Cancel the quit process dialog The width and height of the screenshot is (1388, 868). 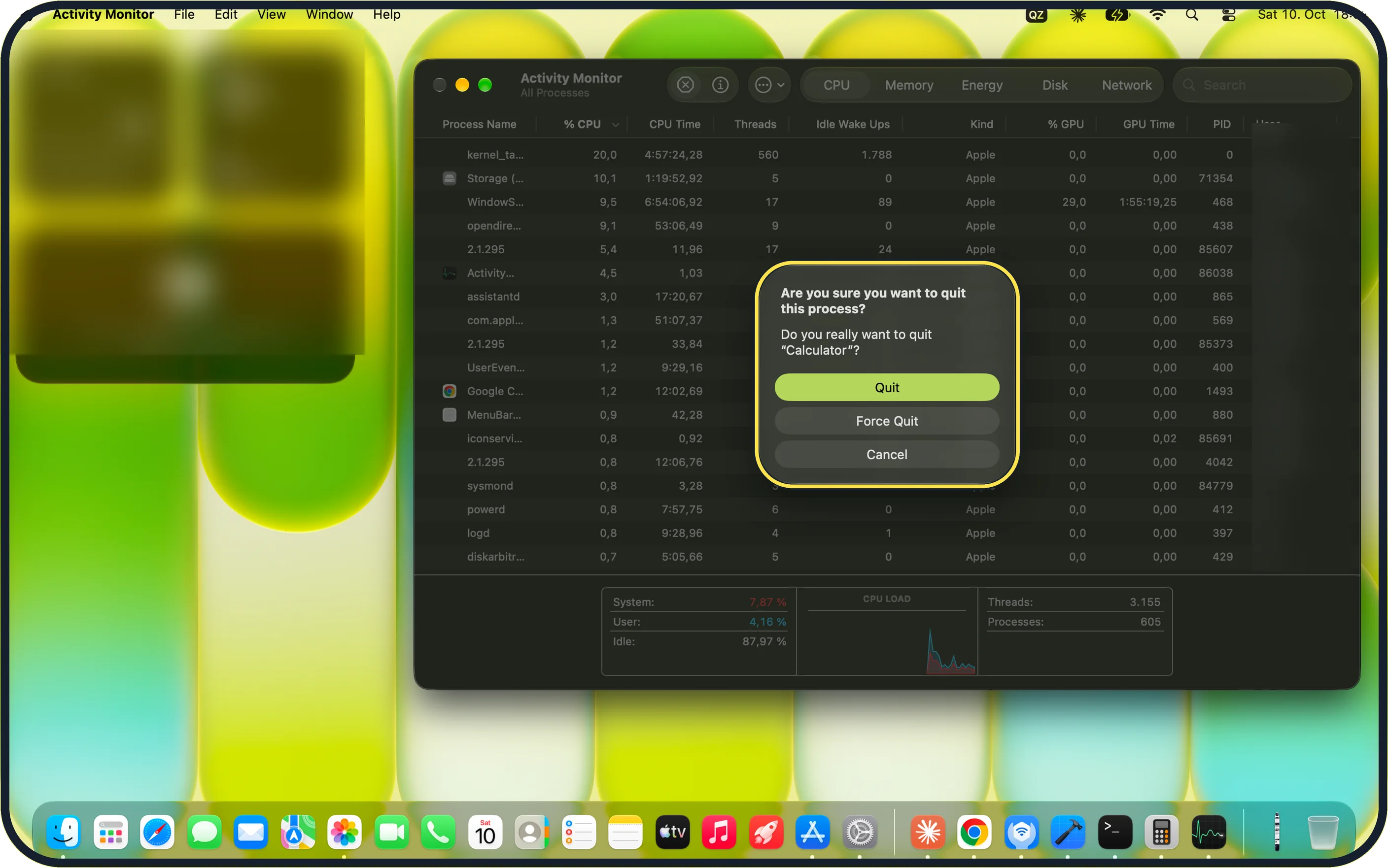pyautogui.click(x=886, y=454)
